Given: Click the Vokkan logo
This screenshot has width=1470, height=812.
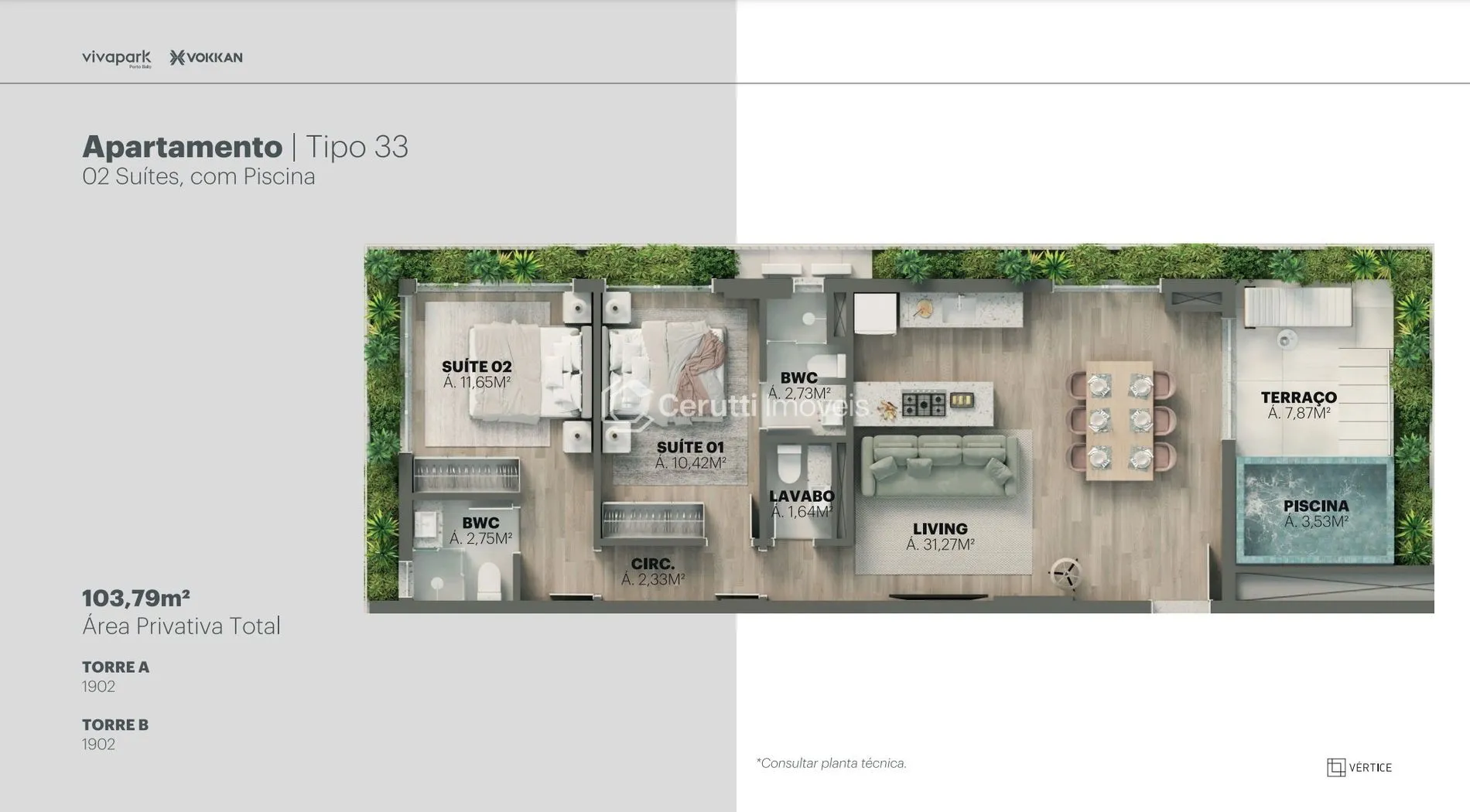Looking at the screenshot, I should coord(206,57).
